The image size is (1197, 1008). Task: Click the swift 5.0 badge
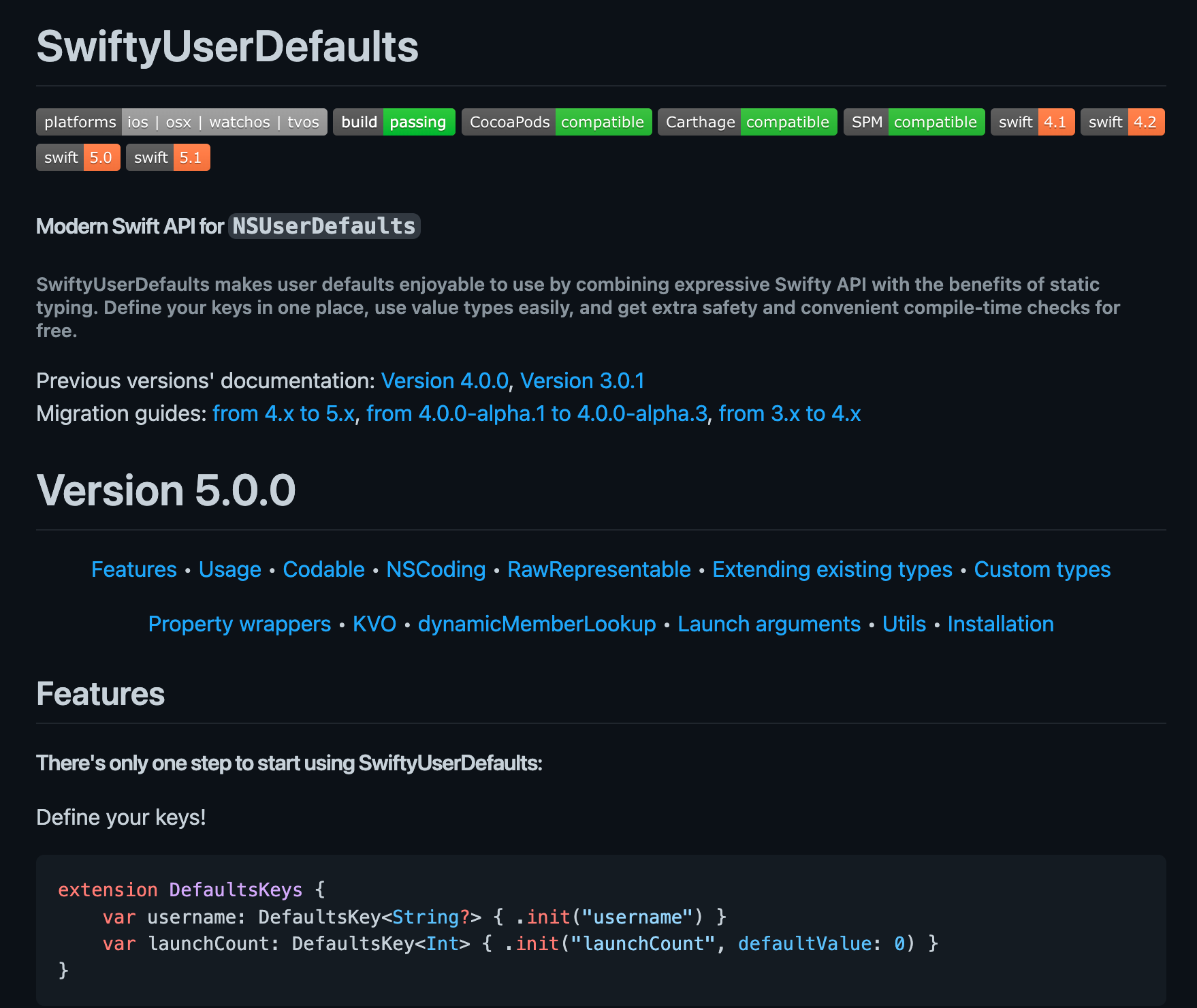click(x=78, y=157)
